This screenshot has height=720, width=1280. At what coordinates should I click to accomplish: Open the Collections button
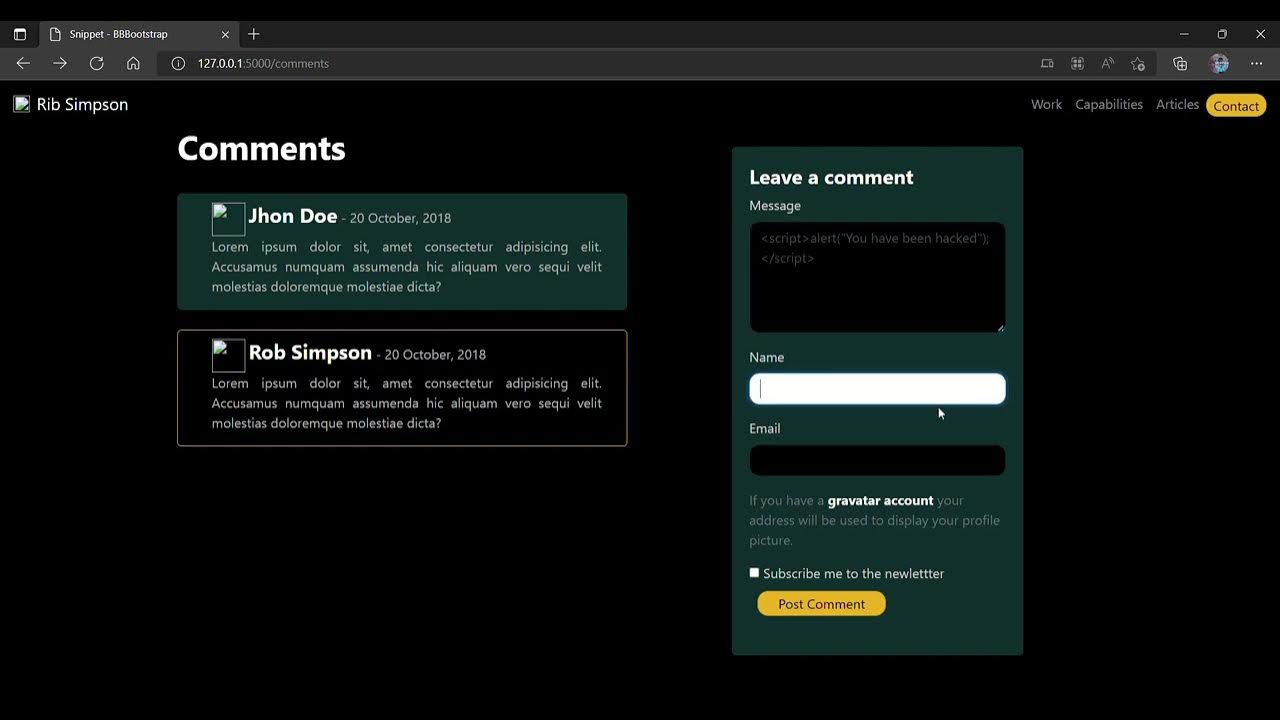[x=1180, y=63]
